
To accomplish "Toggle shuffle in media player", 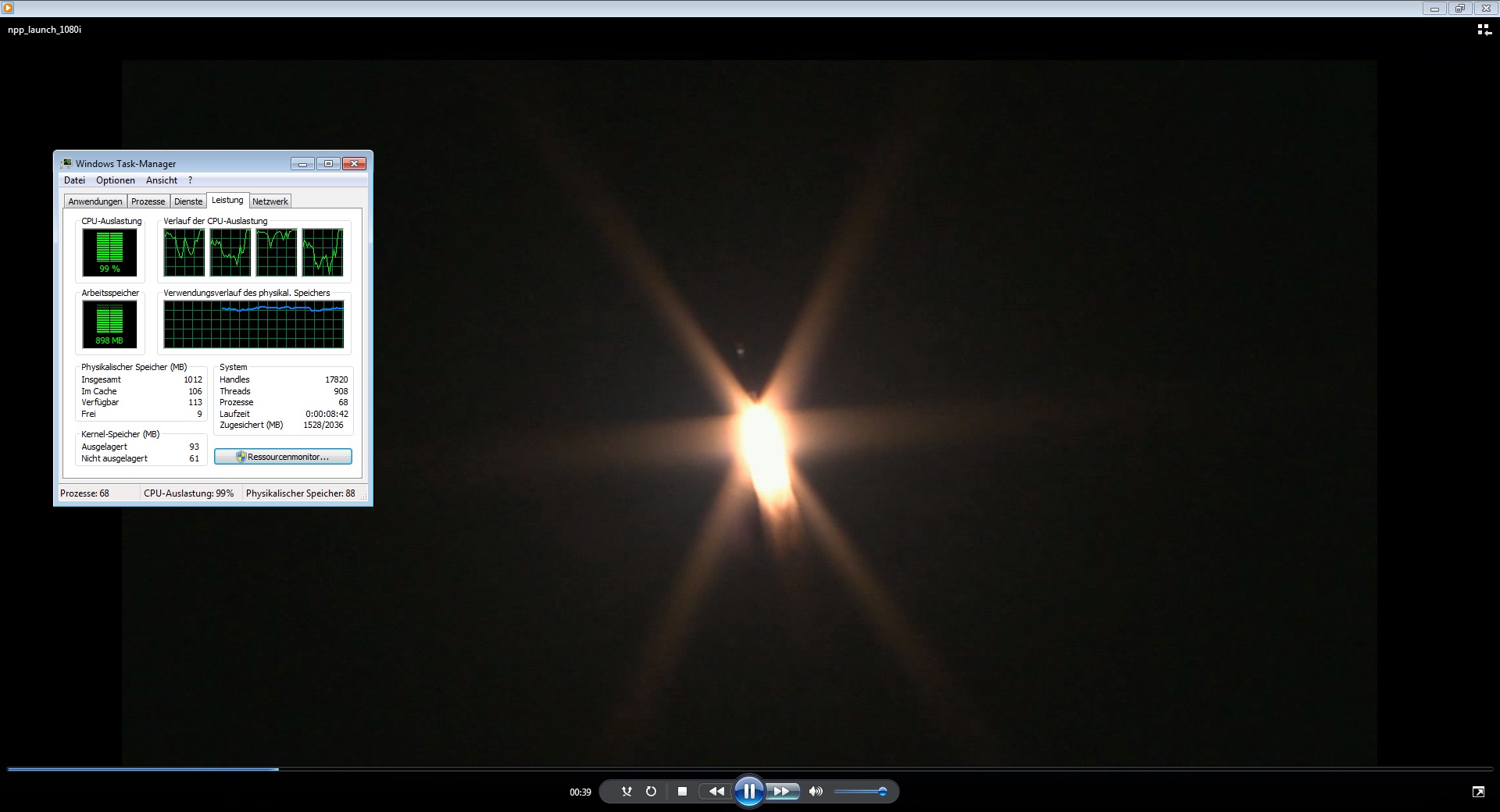I will [x=627, y=792].
